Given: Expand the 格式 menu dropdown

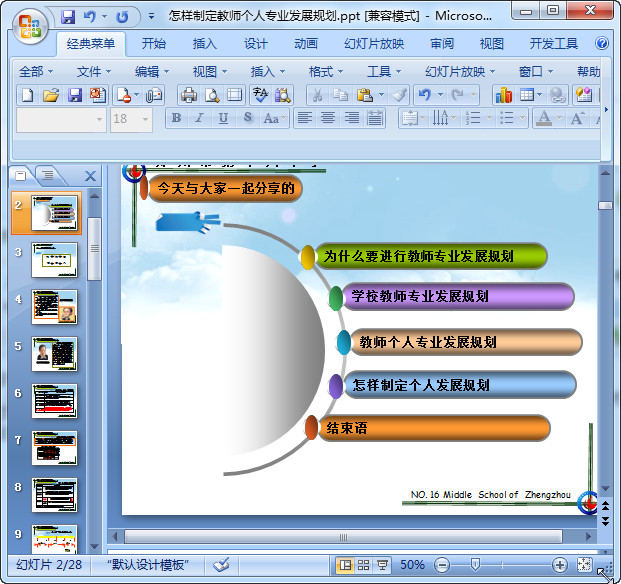Looking at the screenshot, I should pyautogui.click(x=326, y=72).
